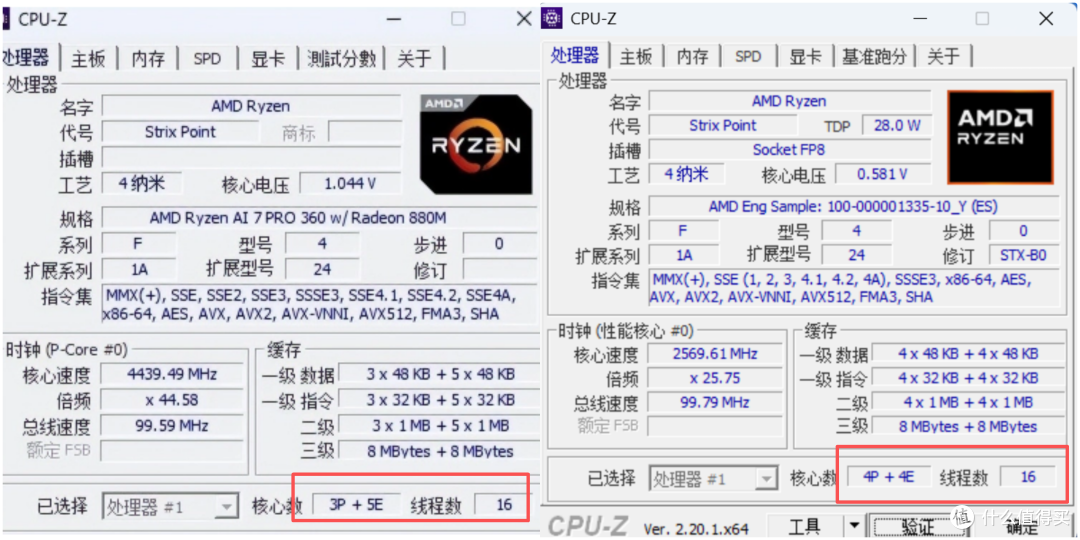Open 基准跑分 tab in right window
The height and width of the screenshot is (540, 1080).
click(874, 56)
